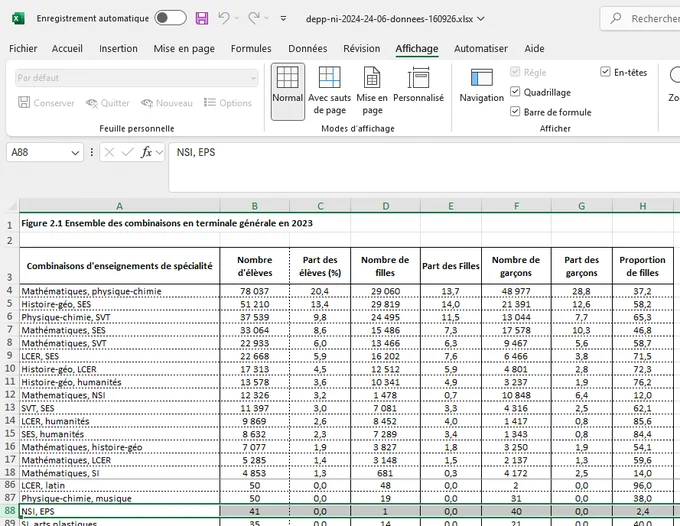Click the Rechercher search box
This screenshot has width=680, height=526.
(x=641, y=19)
